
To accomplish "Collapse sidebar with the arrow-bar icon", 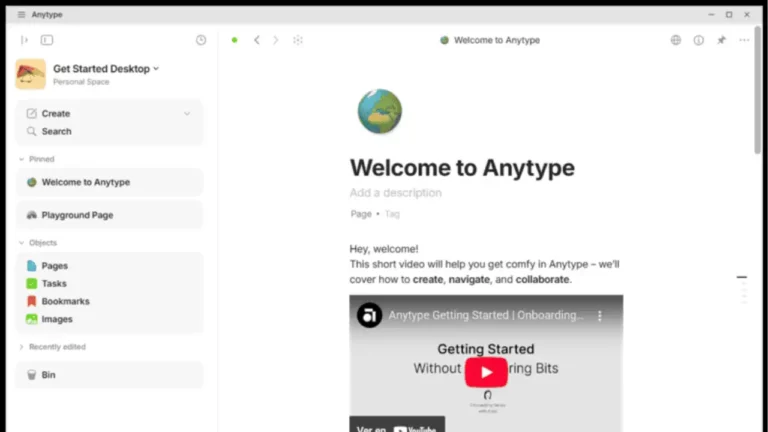I will point(24,40).
